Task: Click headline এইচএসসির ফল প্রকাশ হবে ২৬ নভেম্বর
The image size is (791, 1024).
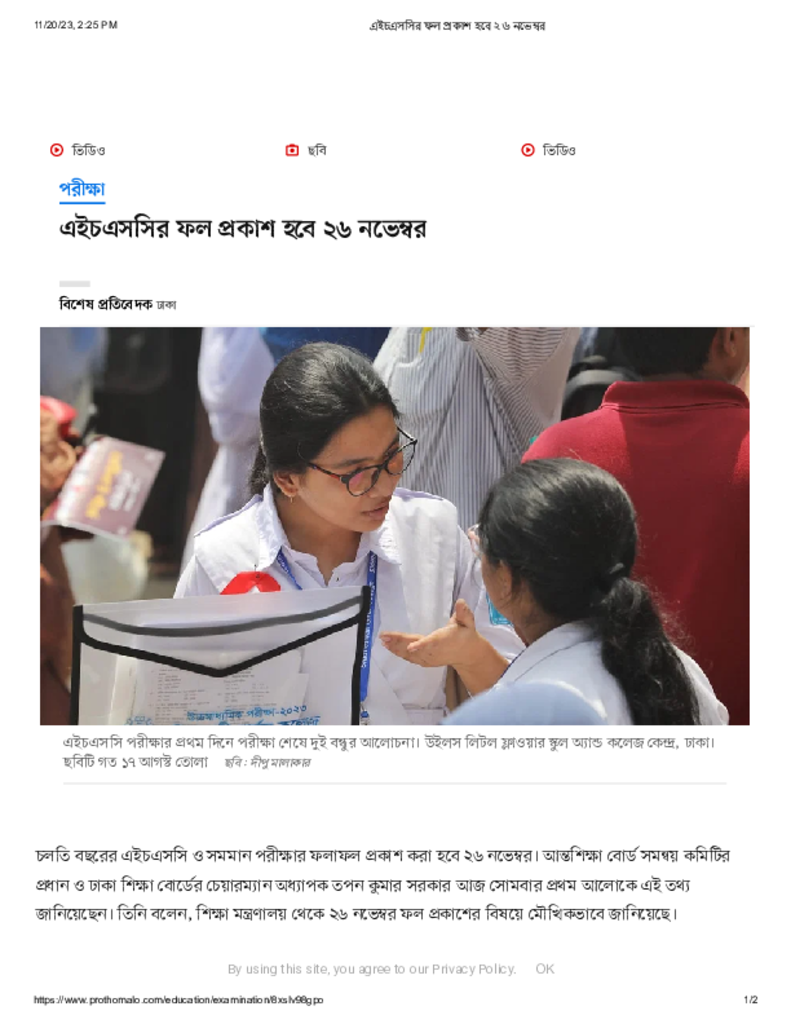Action: coord(242,229)
